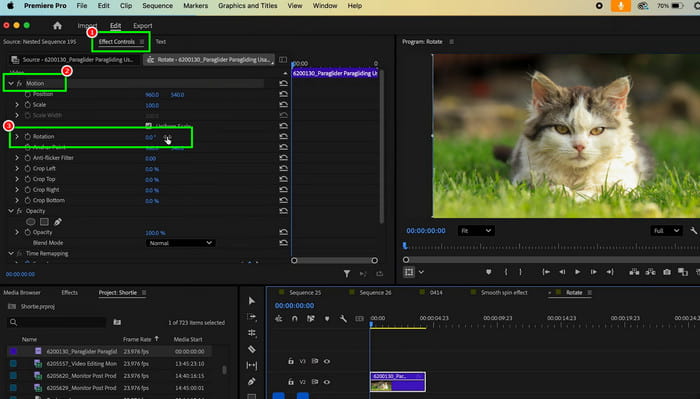Toggle V3 track lock
This screenshot has width=700, height=399.
(x=291, y=361)
